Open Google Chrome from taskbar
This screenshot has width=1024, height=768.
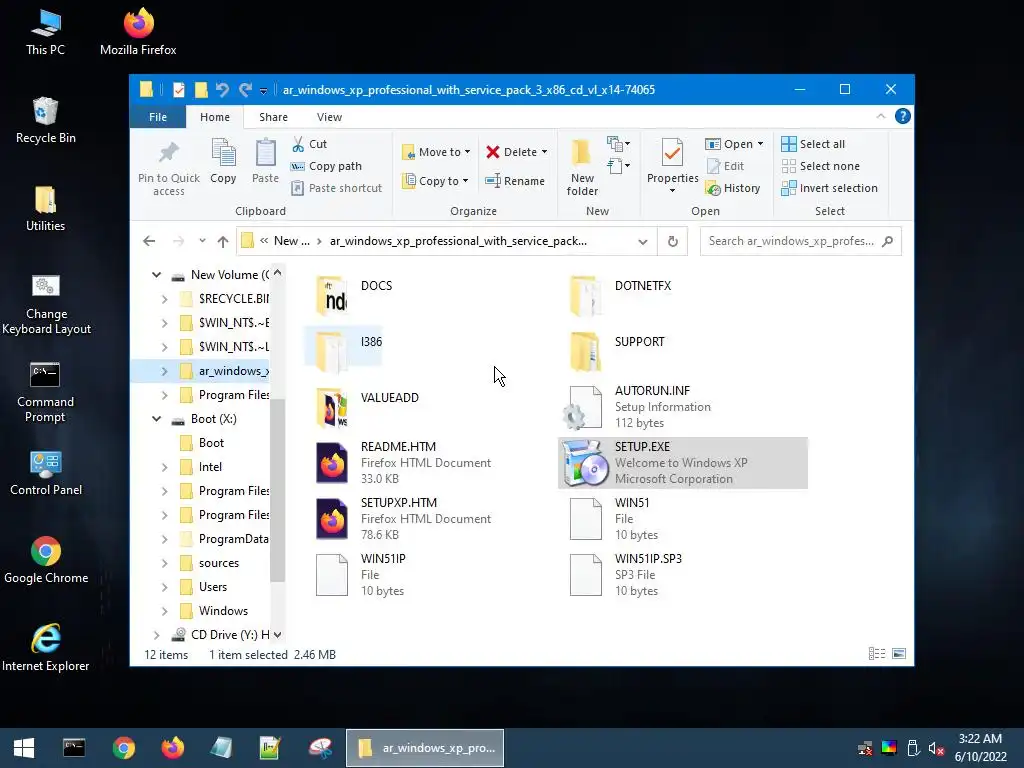point(123,748)
